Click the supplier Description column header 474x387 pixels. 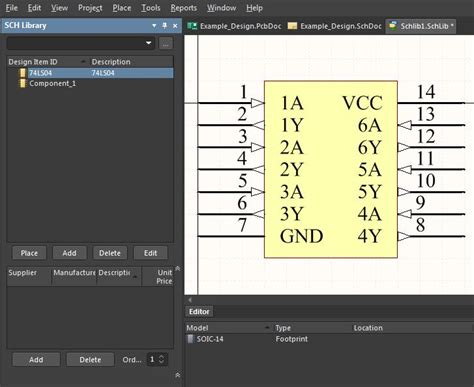coord(119,276)
